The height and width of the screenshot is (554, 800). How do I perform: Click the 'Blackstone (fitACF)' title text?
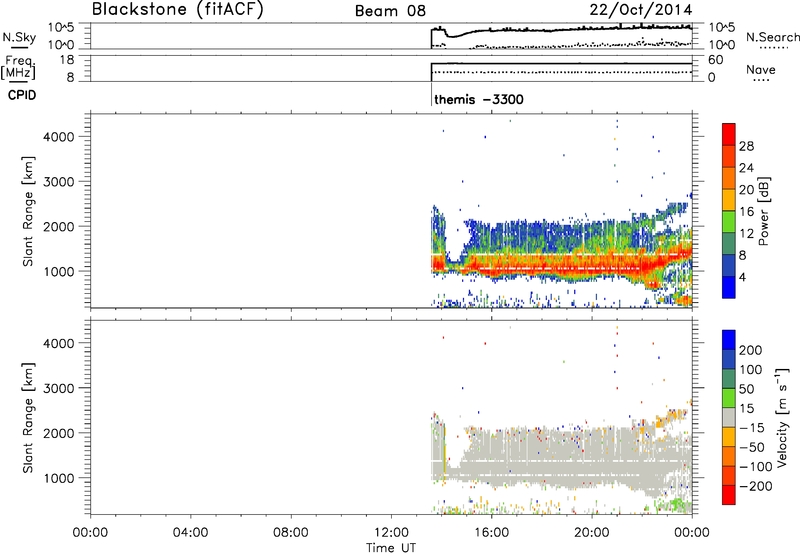pyautogui.click(x=178, y=9)
